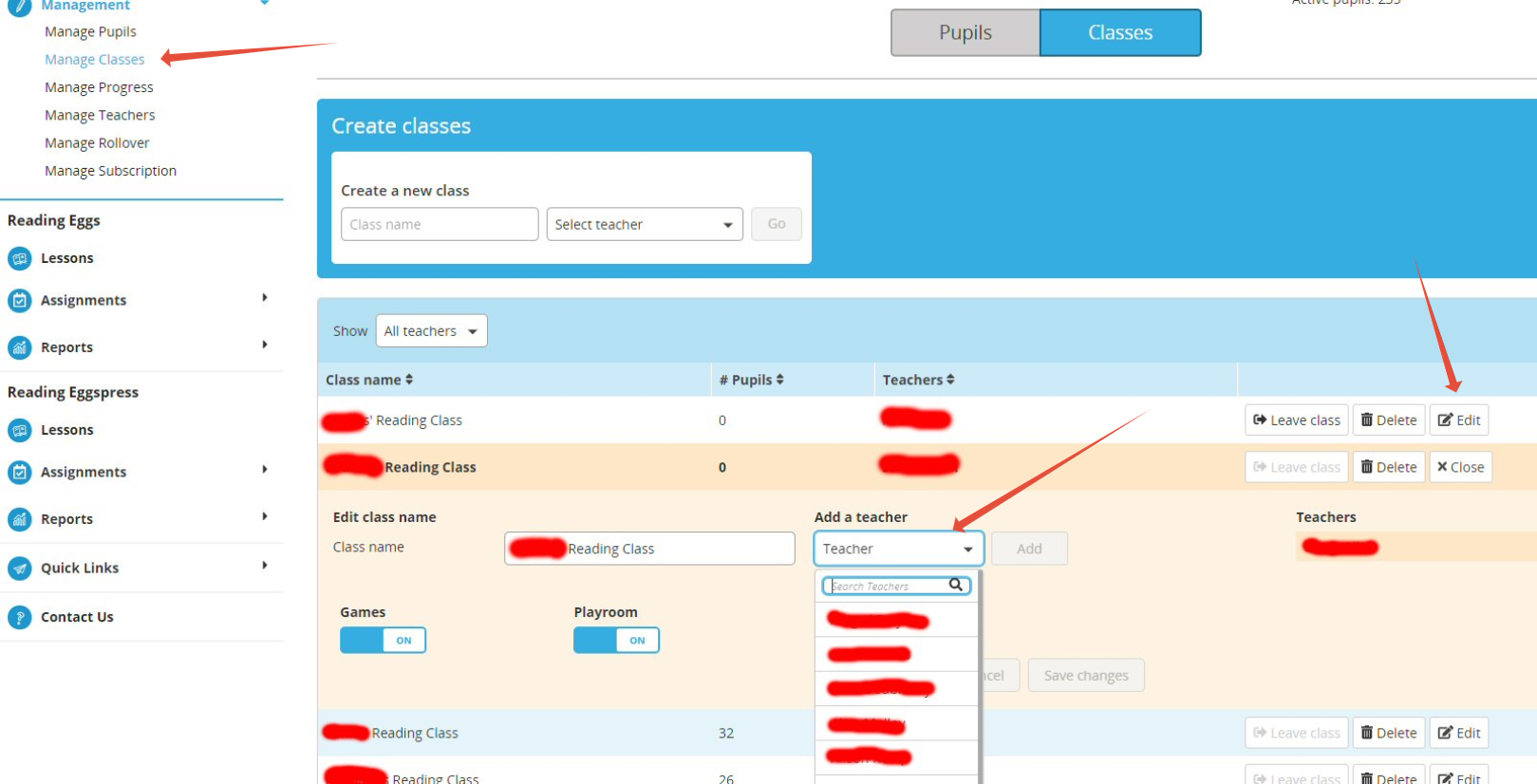The height and width of the screenshot is (784, 1537).
Task: Click Edit on the 32-pupil class row
Action: click(x=1459, y=733)
